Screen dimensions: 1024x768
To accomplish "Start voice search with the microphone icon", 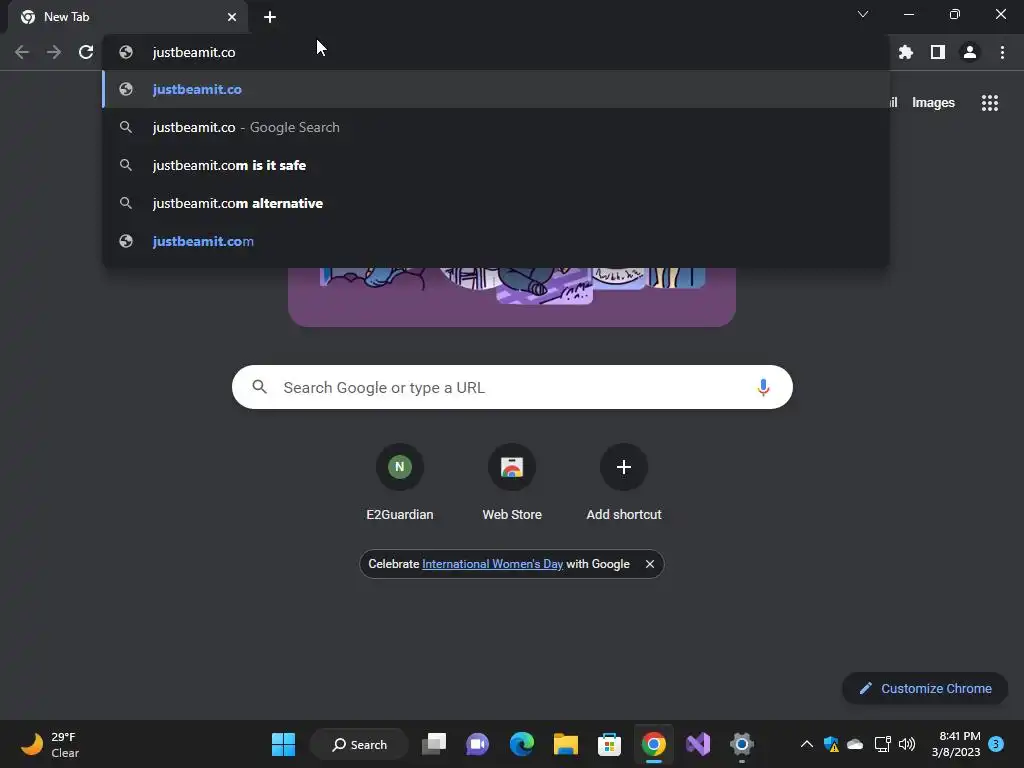I will (763, 387).
